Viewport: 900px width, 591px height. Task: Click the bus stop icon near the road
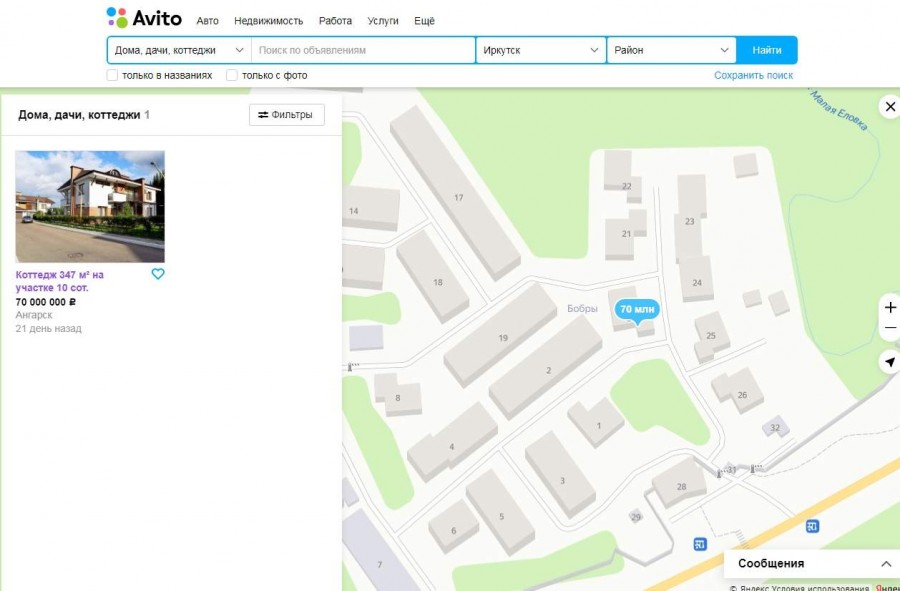click(700, 544)
